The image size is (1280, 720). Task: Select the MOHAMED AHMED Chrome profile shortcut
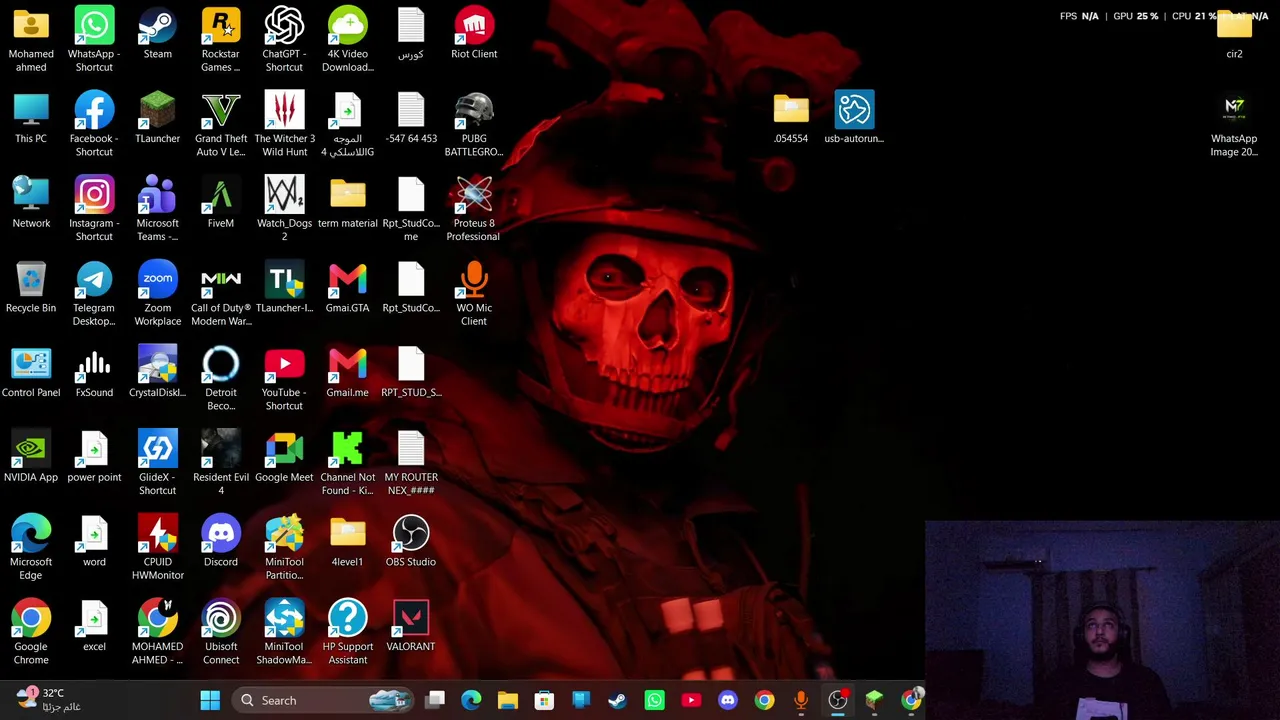[x=157, y=633]
